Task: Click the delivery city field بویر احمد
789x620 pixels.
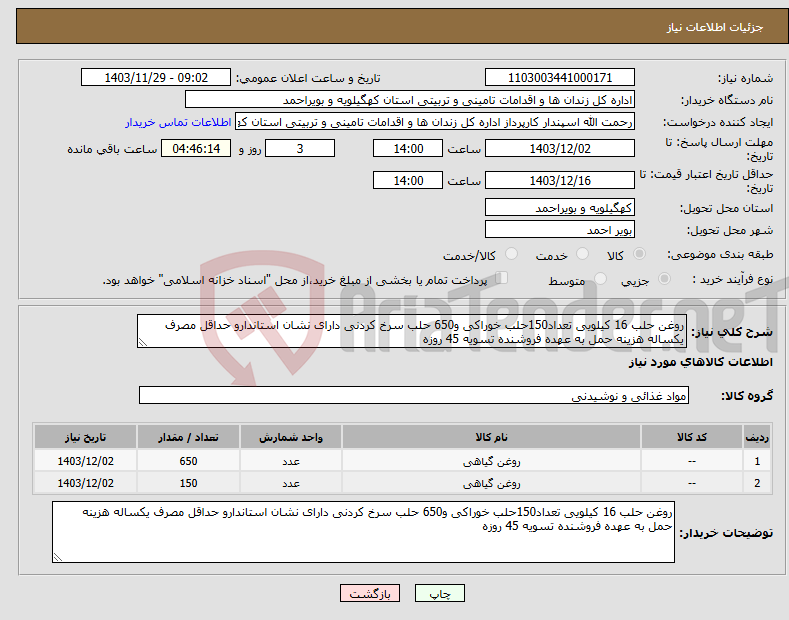Action: click(x=560, y=229)
